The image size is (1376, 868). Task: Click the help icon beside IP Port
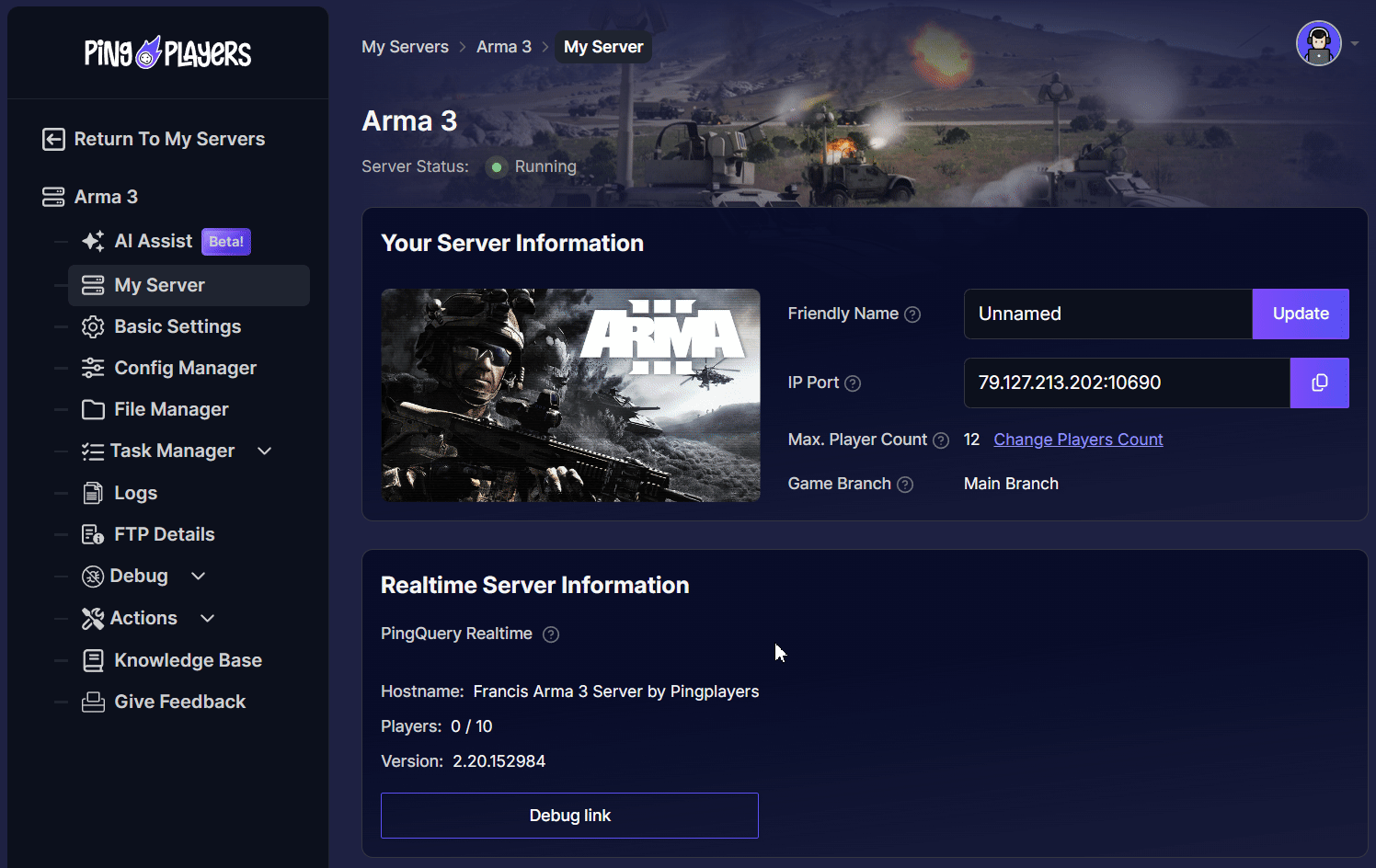click(x=853, y=383)
